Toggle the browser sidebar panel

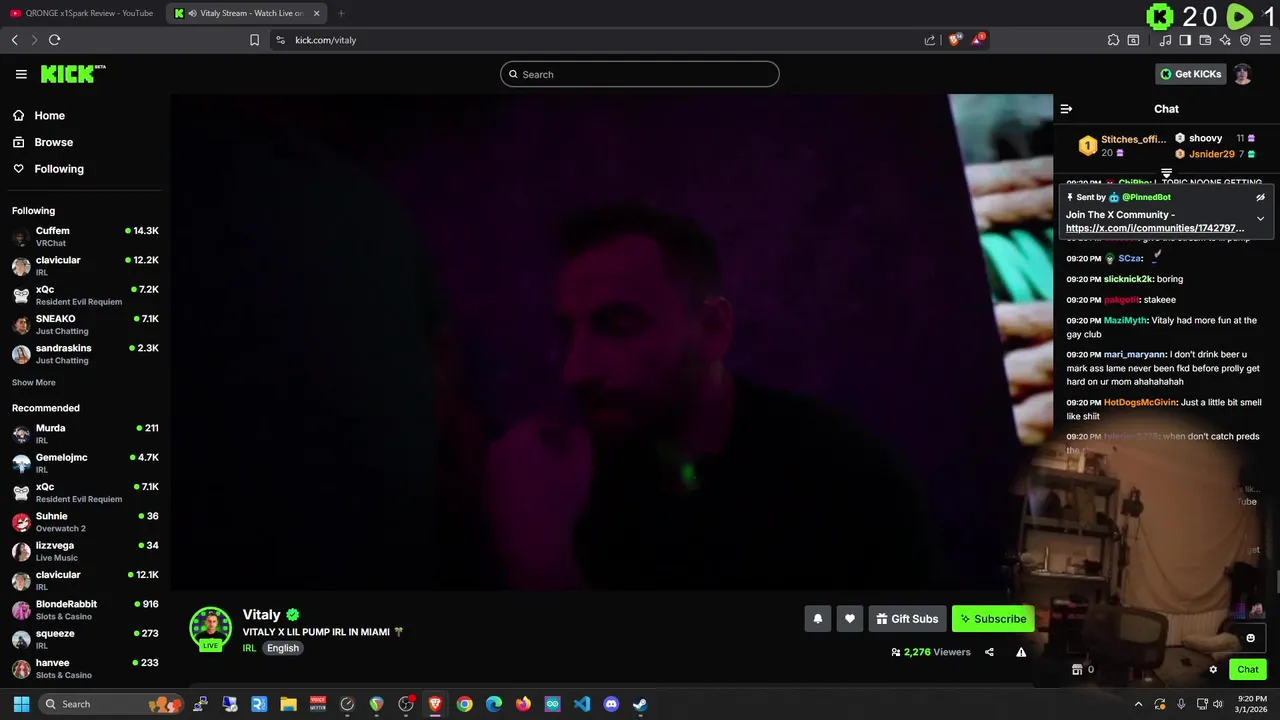1185,40
